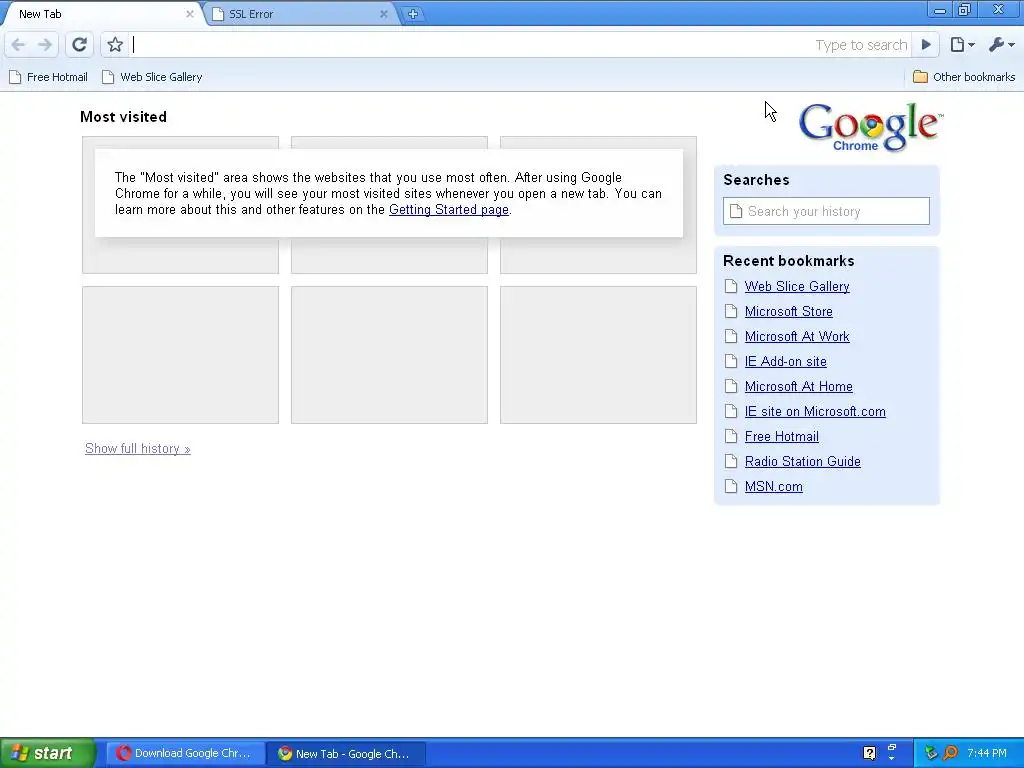Open the IE Add-on site bookmark
Viewport: 1024px width, 768px height.
click(785, 362)
